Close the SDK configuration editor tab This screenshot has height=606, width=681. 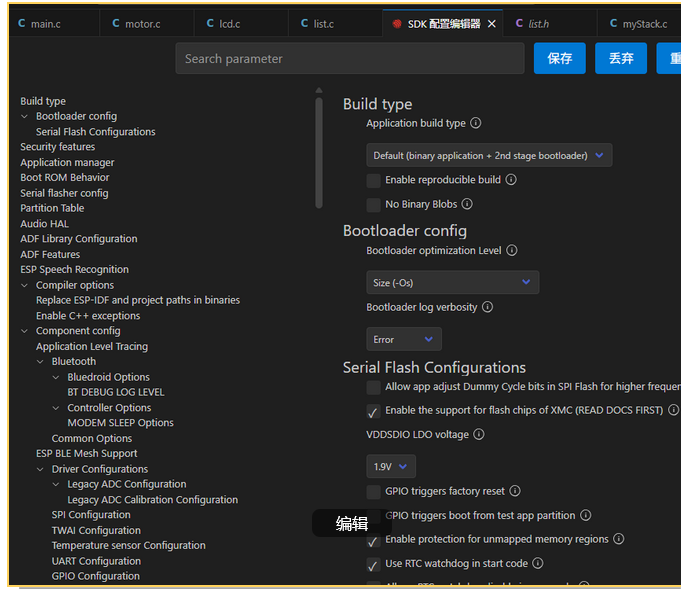492,24
